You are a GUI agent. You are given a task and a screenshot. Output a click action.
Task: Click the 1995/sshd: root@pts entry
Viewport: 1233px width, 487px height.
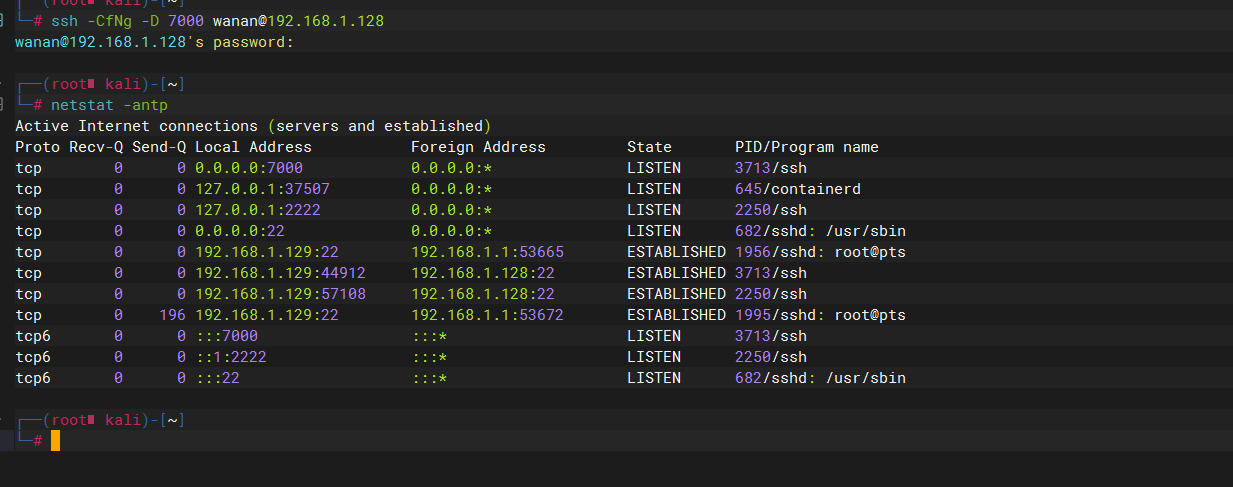click(820, 315)
